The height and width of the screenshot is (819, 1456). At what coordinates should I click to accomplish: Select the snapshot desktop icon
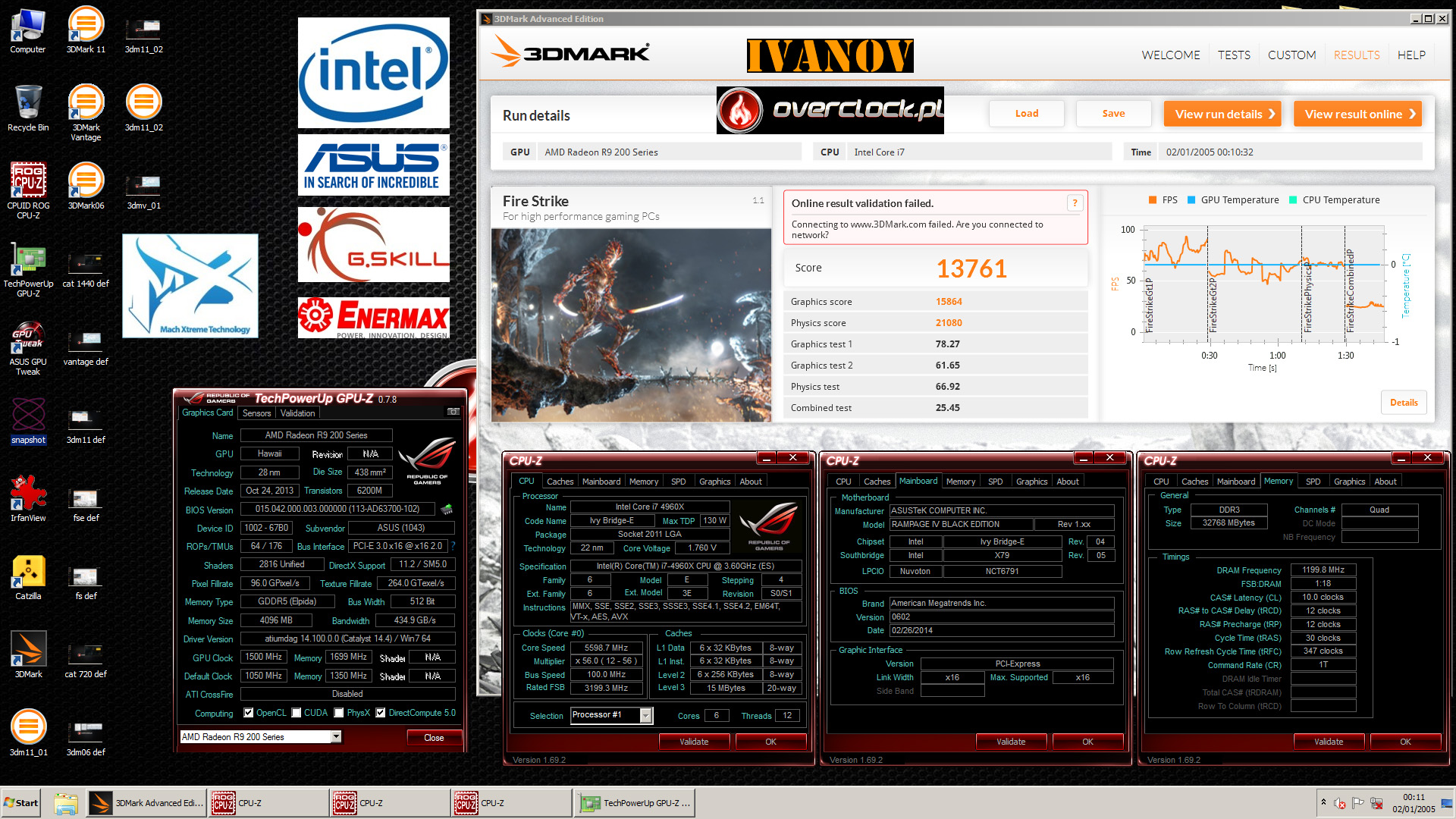point(28,421)
